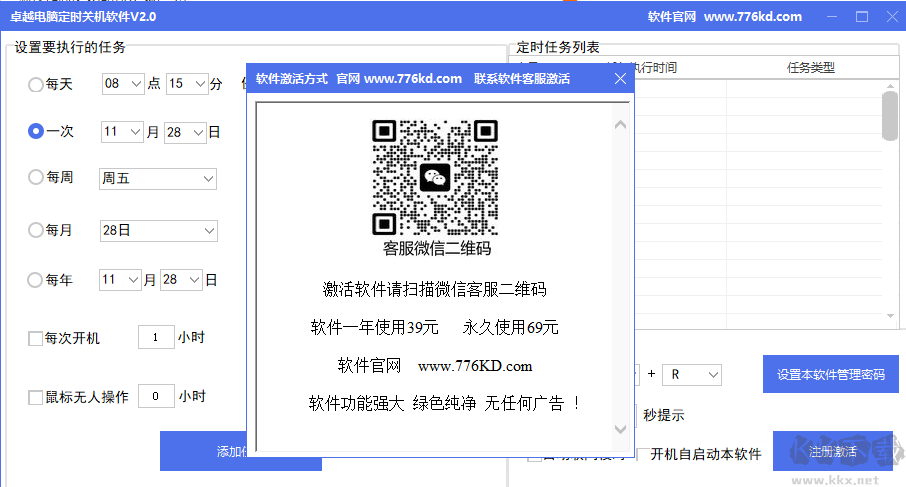Click the www.776KD.com text in dialog

point(475,366)
